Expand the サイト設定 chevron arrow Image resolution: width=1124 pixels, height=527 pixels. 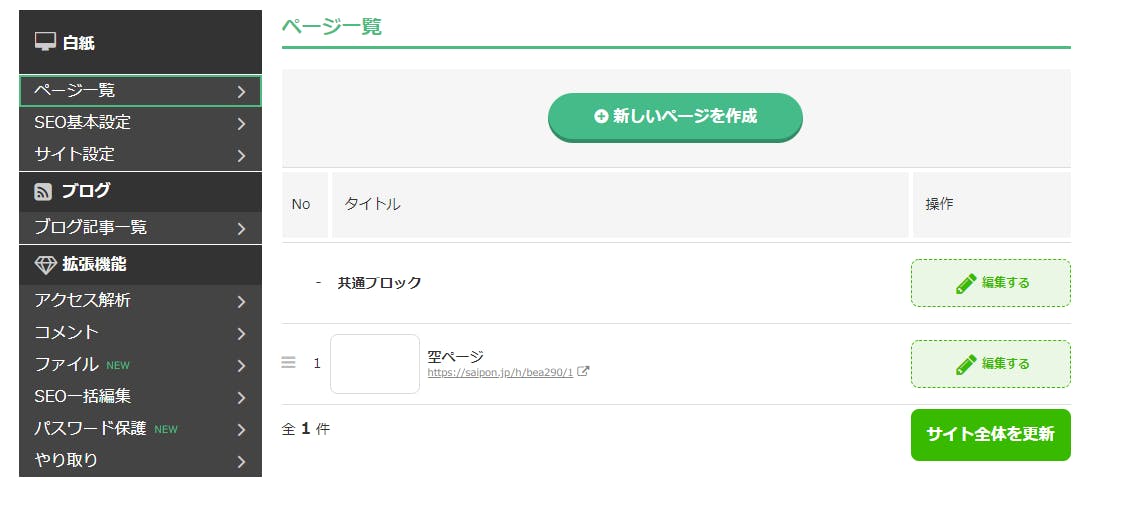pyautogui.click(x=241, y=156)
